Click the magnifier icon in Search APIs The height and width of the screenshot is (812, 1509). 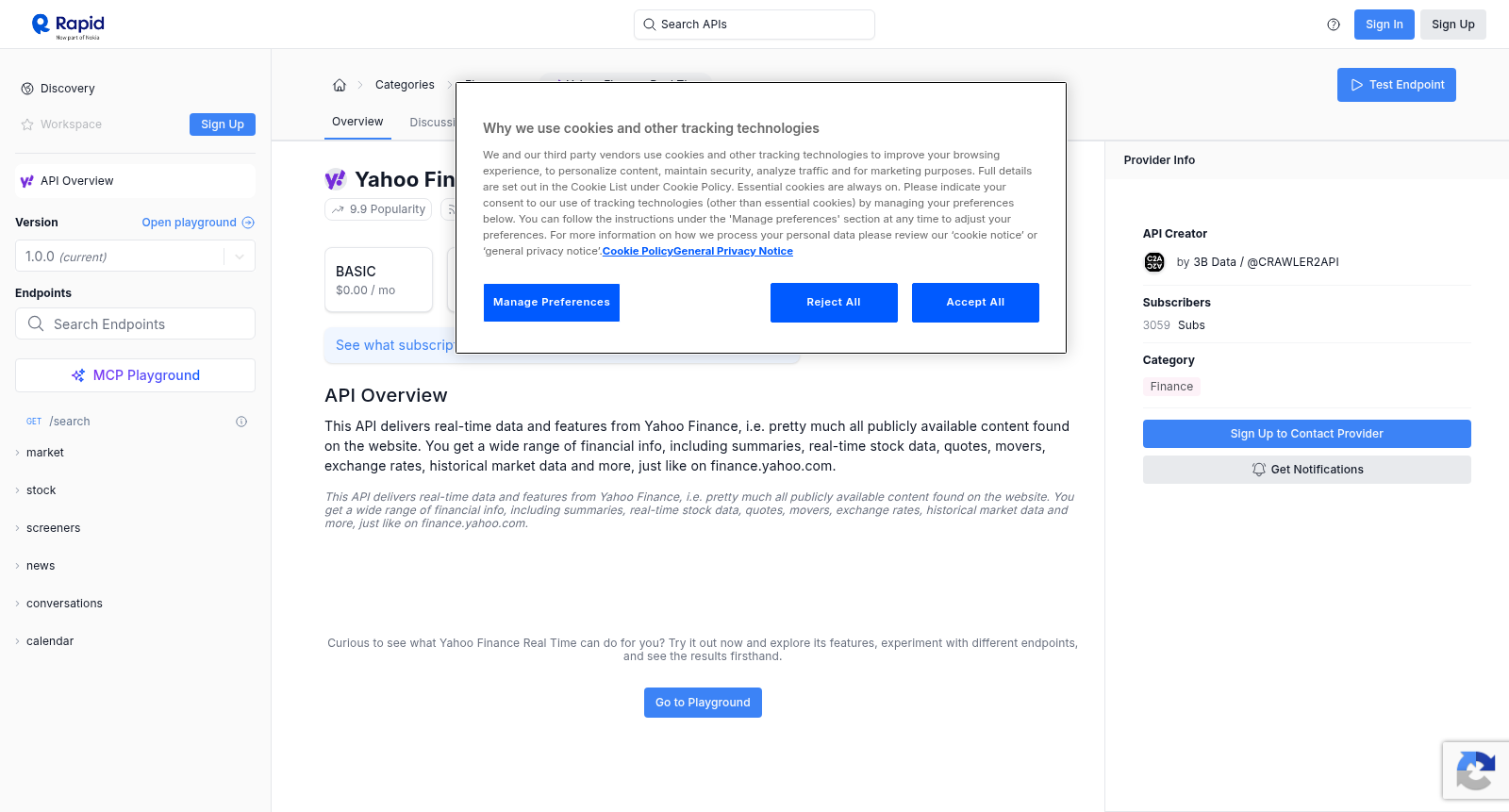pos(649,25)
